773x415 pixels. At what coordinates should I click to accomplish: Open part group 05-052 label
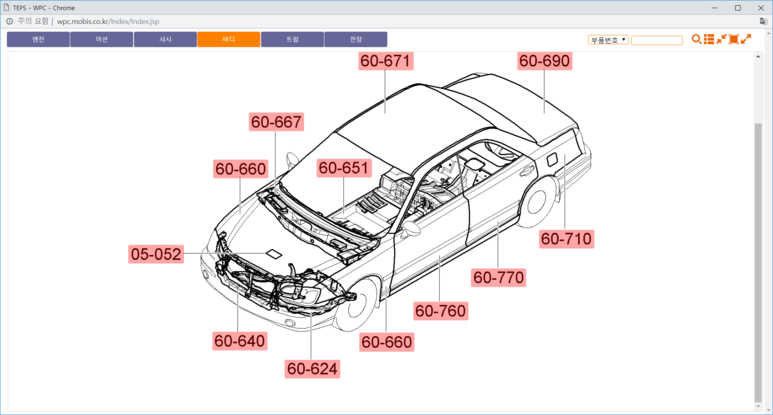pyautogui.click(x=156, y=254)
